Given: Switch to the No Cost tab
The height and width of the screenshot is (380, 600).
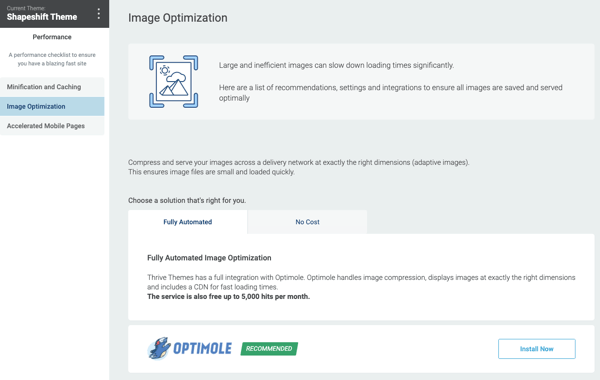Looking at the screenshot, I should (307, 222).
